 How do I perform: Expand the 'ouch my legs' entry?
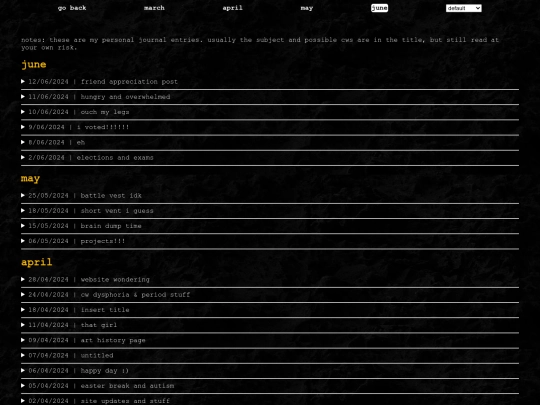[x=270, y=112]
